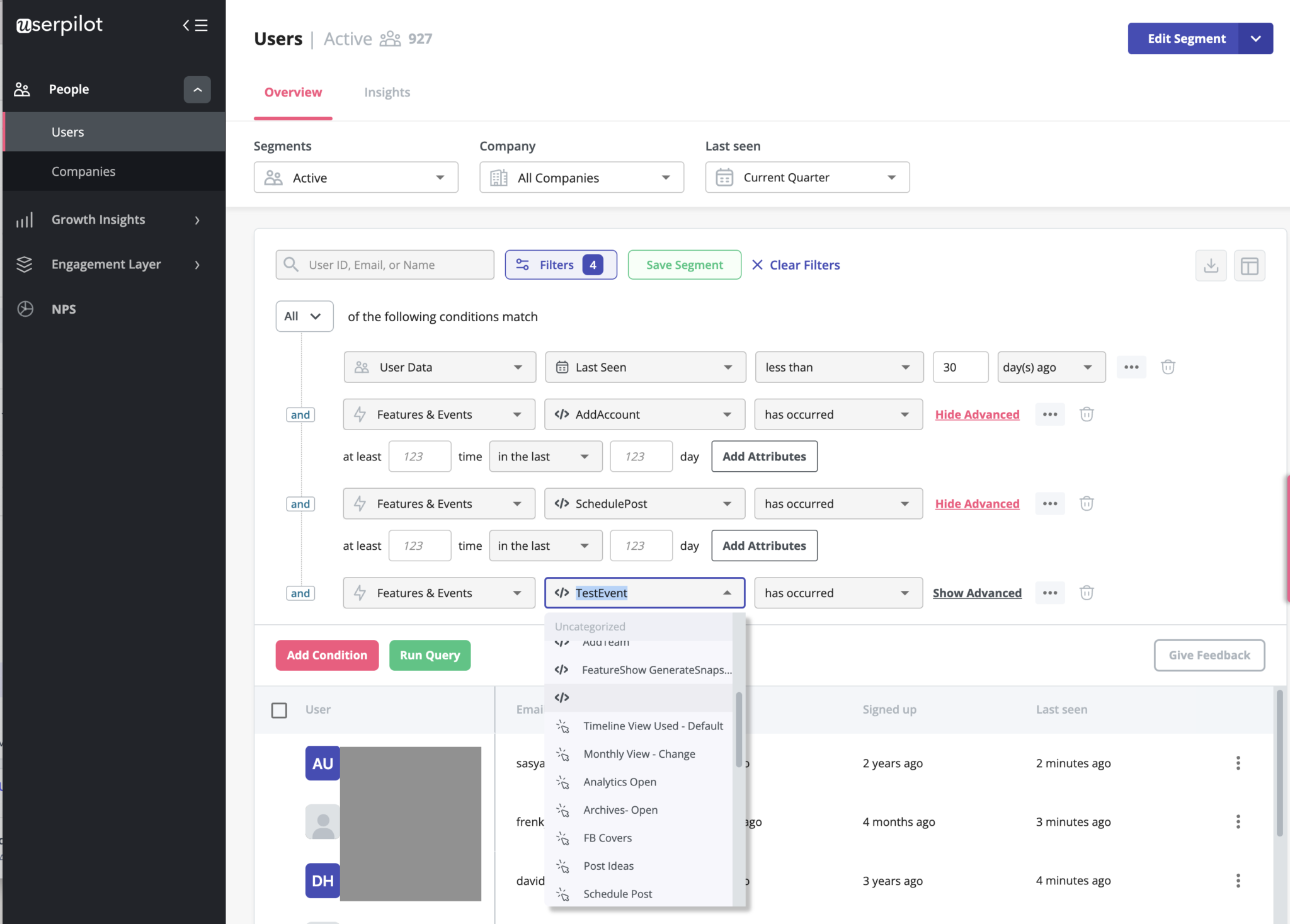Open the Active segment dropdown
The height and width of the screenshot is (924, 1290).
(x=355, y=177)
